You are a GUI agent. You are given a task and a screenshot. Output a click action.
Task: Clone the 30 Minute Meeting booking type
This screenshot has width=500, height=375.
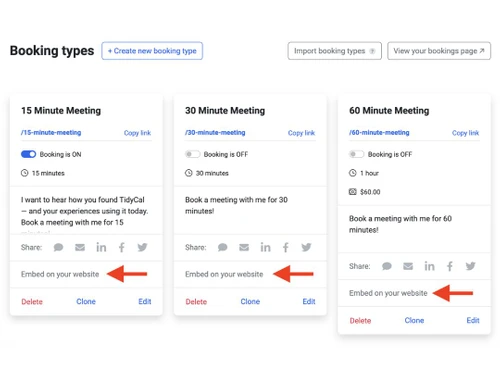250,301
